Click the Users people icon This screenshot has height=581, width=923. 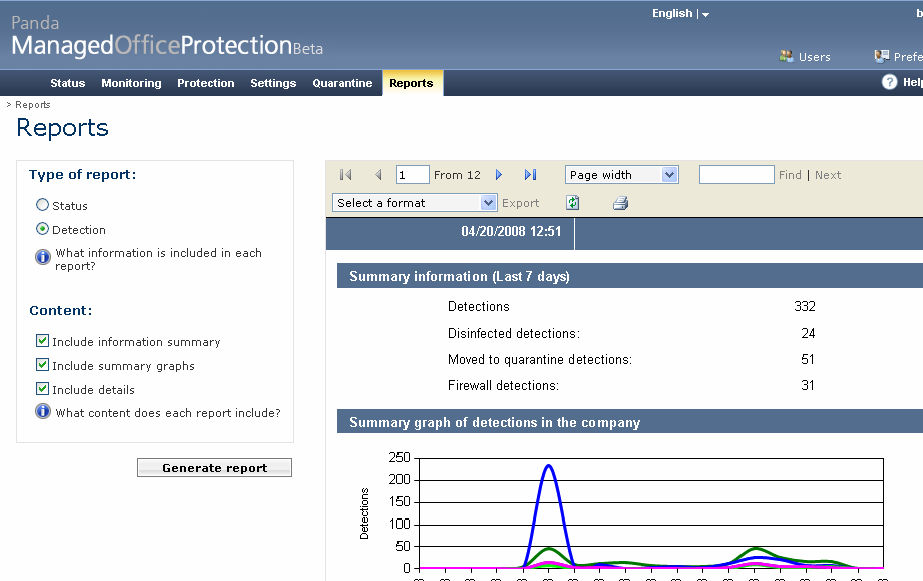(x=786, y=57)
